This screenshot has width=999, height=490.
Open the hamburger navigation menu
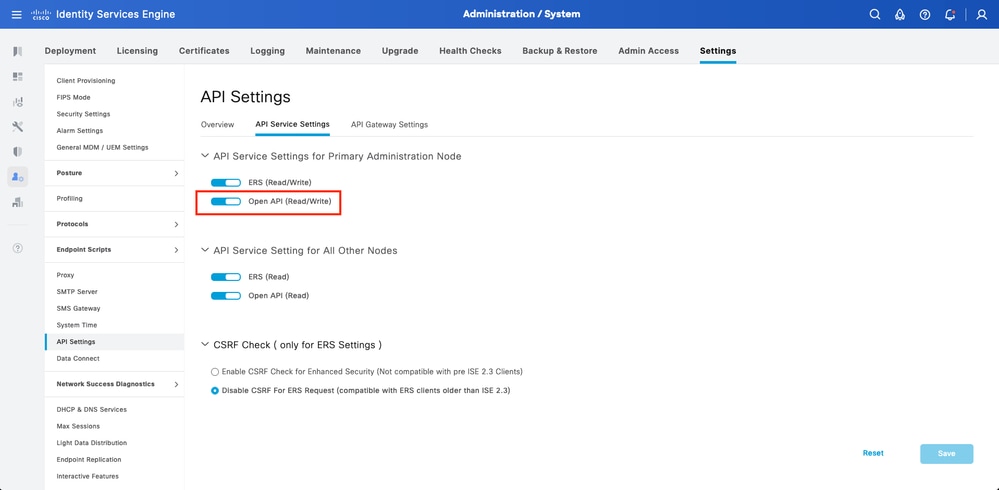17,14
